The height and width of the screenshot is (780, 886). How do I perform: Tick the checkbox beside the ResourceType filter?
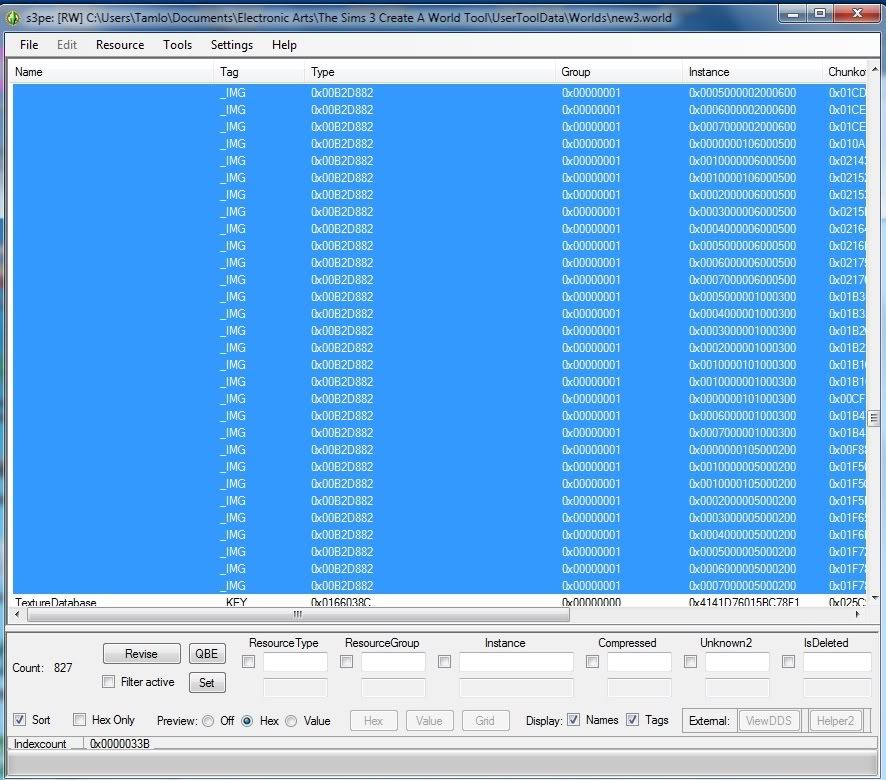click(249, 662)
